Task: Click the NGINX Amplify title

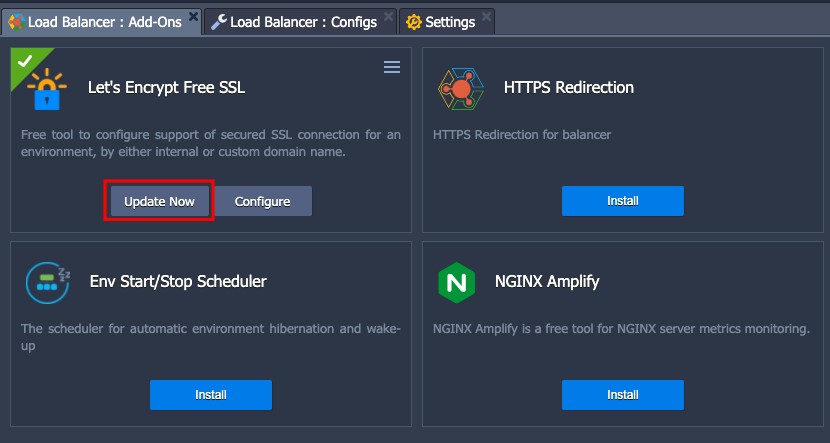Action: click(547, 282)
